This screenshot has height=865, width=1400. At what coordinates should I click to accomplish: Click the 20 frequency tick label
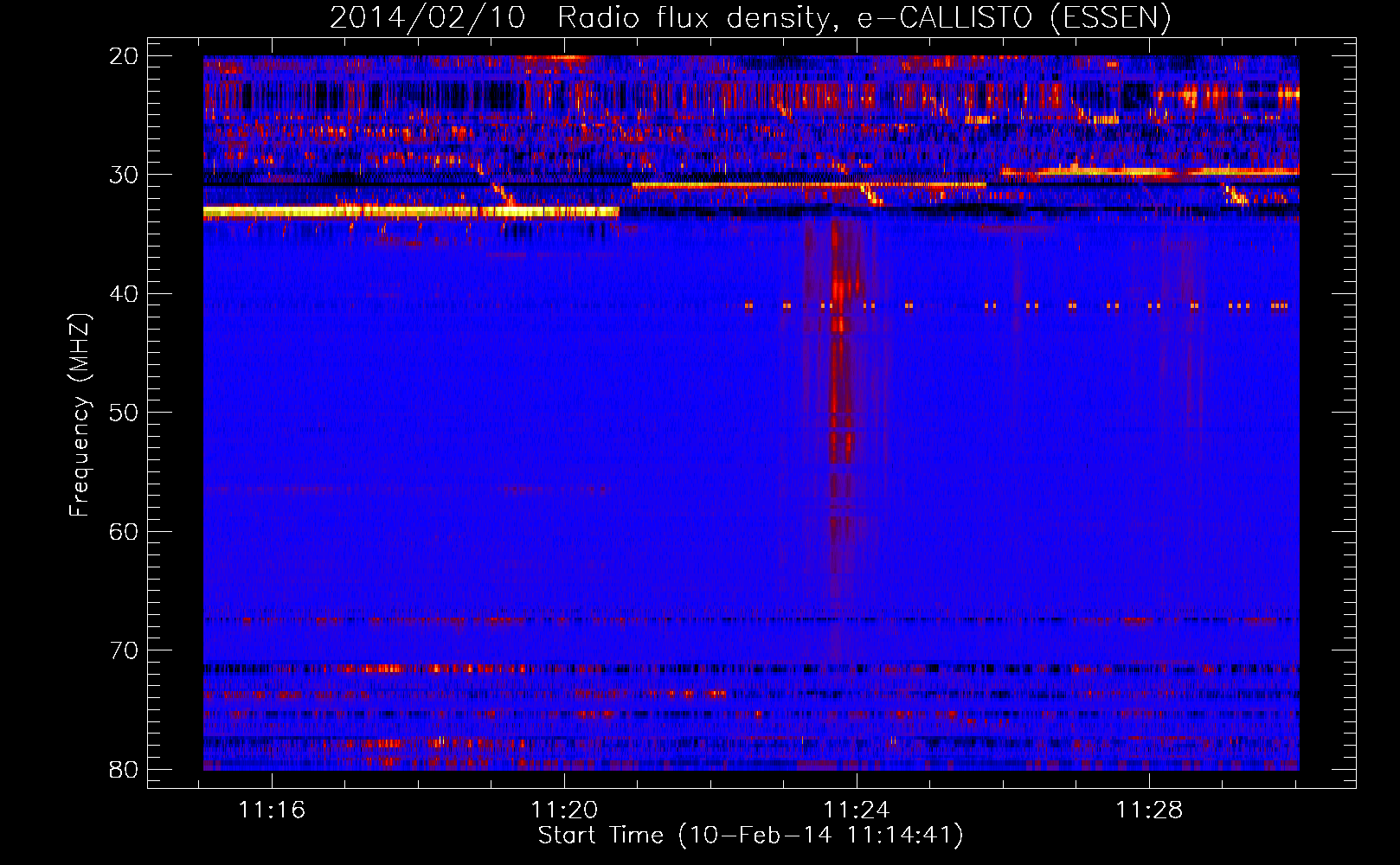125,56
